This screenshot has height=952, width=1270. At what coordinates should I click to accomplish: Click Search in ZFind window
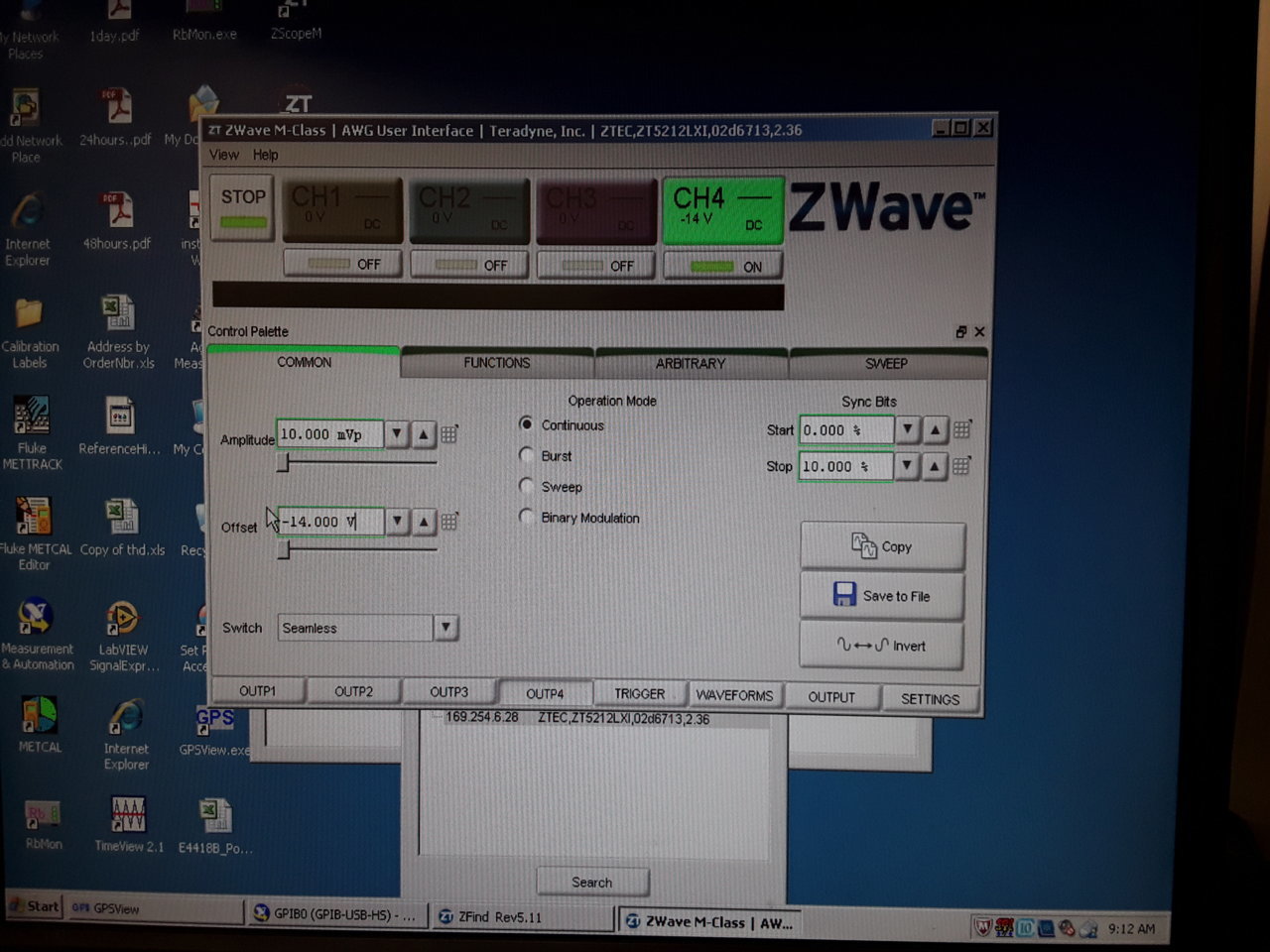click(592, 882)
